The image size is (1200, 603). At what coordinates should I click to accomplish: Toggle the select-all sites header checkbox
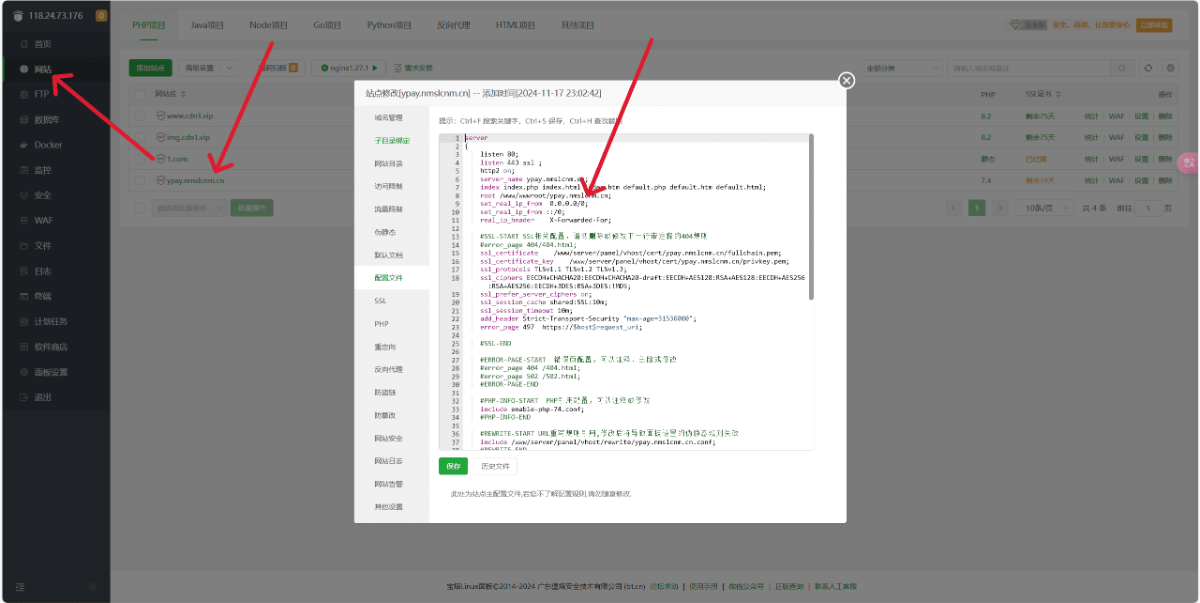coord(141,94)
